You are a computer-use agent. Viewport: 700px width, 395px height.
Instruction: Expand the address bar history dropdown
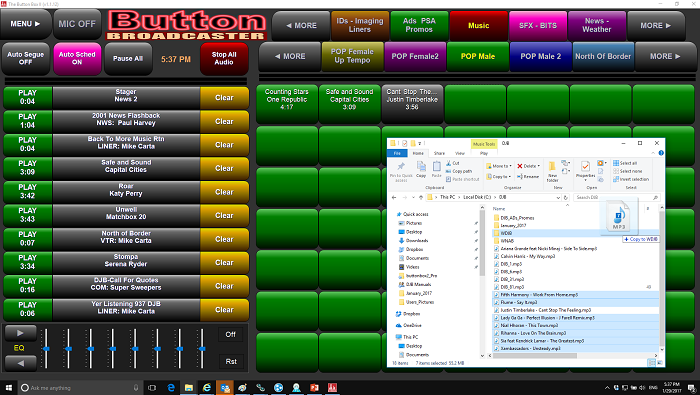point(558,197)
